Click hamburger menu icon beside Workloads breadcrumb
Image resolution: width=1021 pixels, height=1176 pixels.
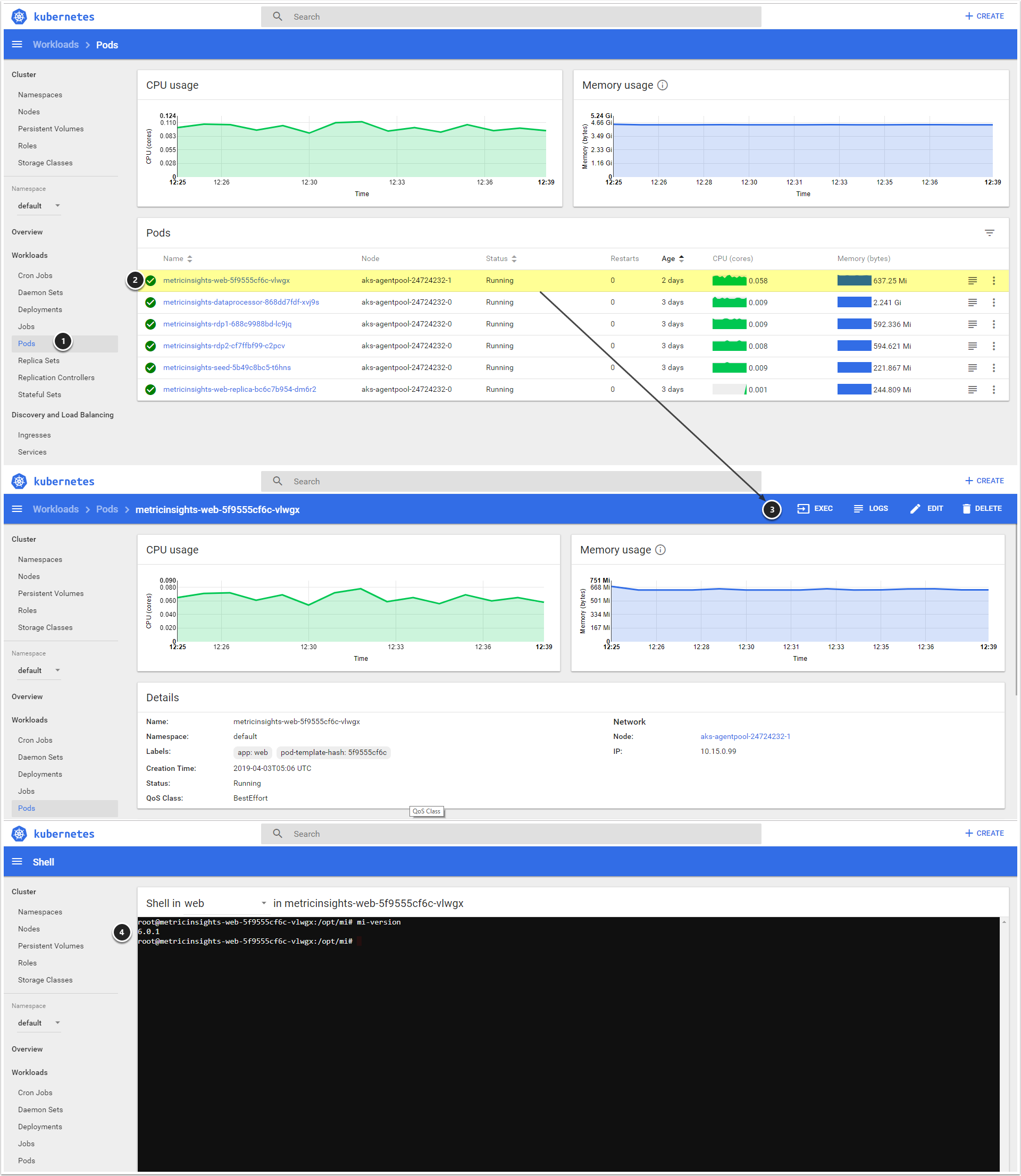click(x=17, y=45)
